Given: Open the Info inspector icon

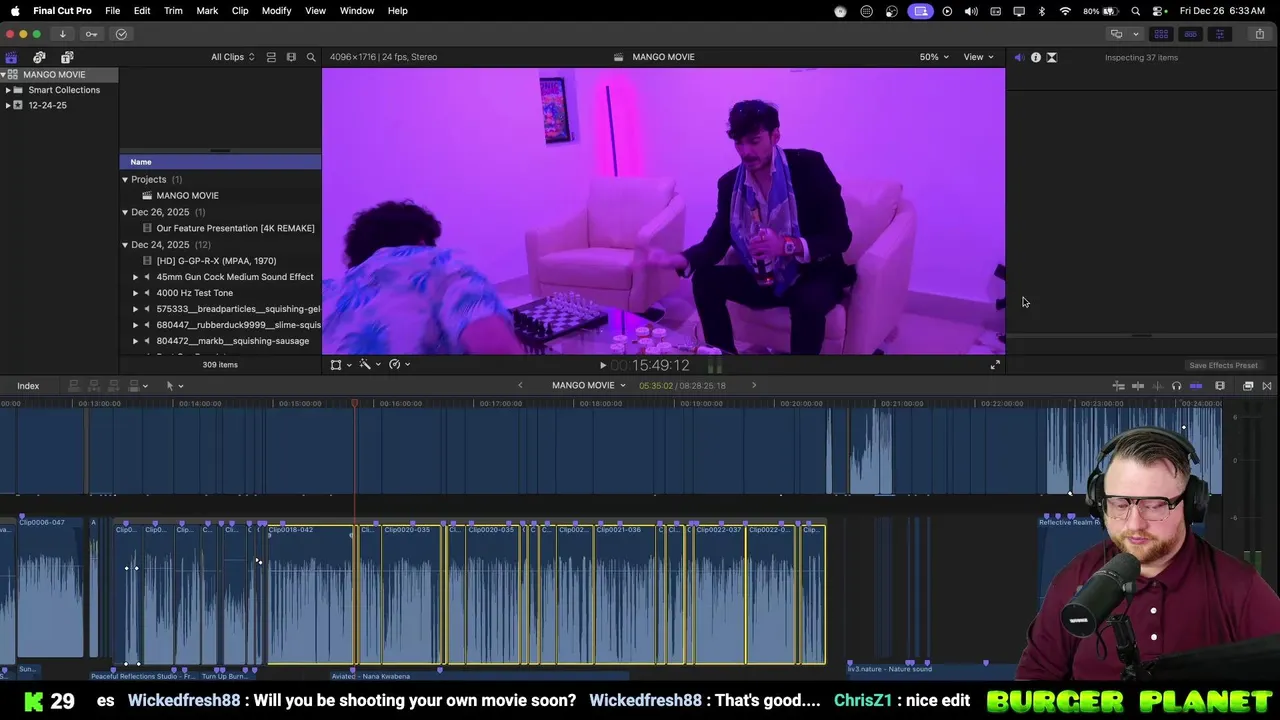Looking at the screenshot, I should click(1035, 57).
